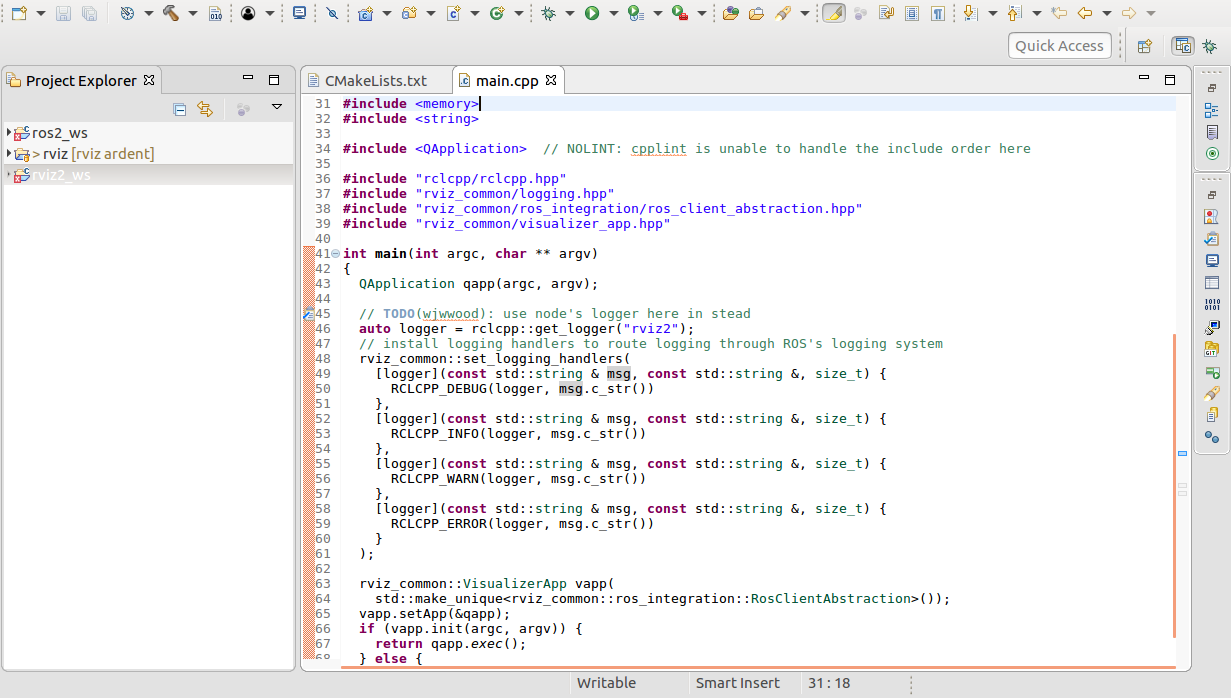Expand the ros2_ws project tree
This screenshot has height=698, width=1231.
click(9, 133)
